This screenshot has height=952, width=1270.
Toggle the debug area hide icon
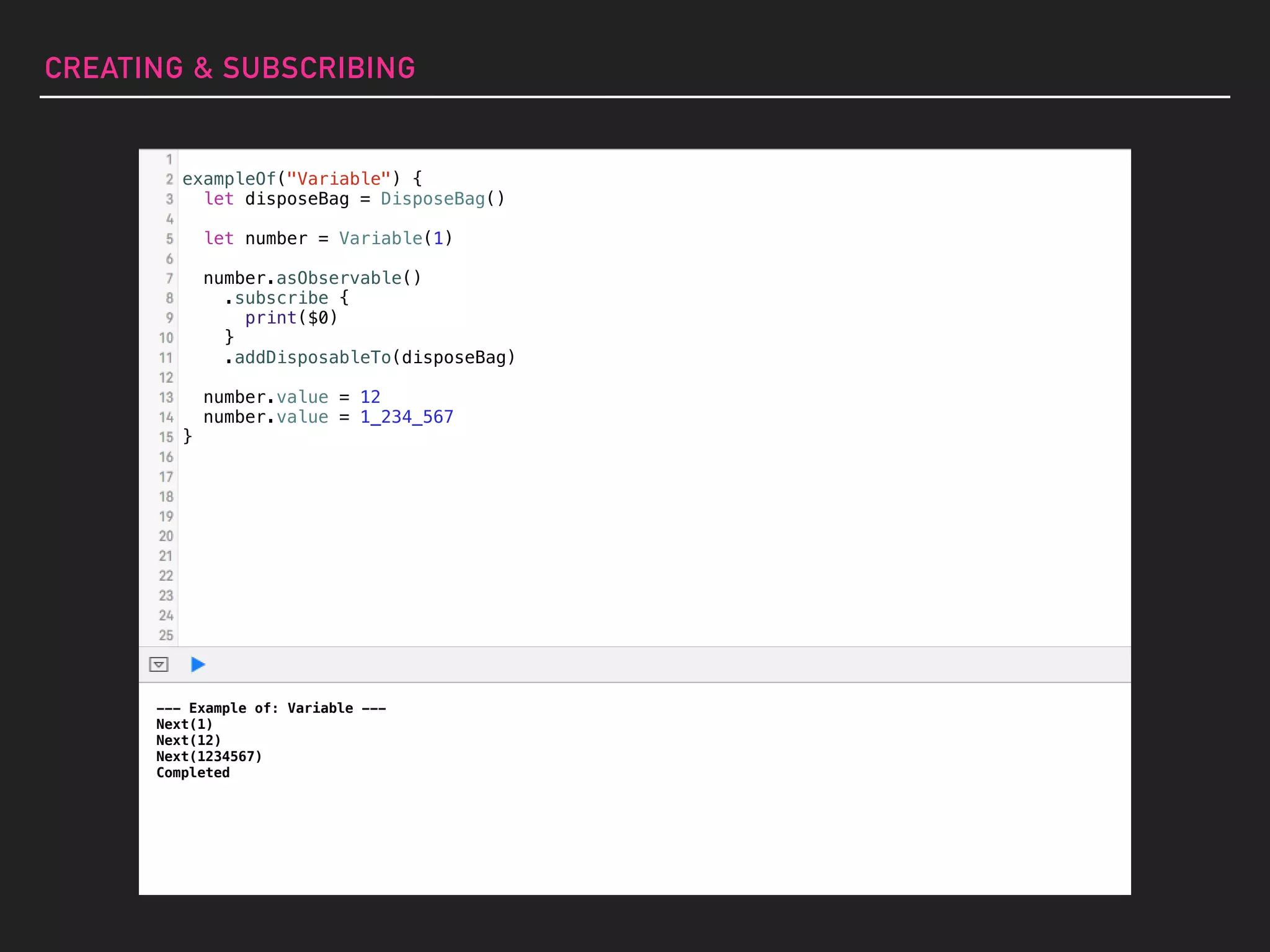click(159, 664)
